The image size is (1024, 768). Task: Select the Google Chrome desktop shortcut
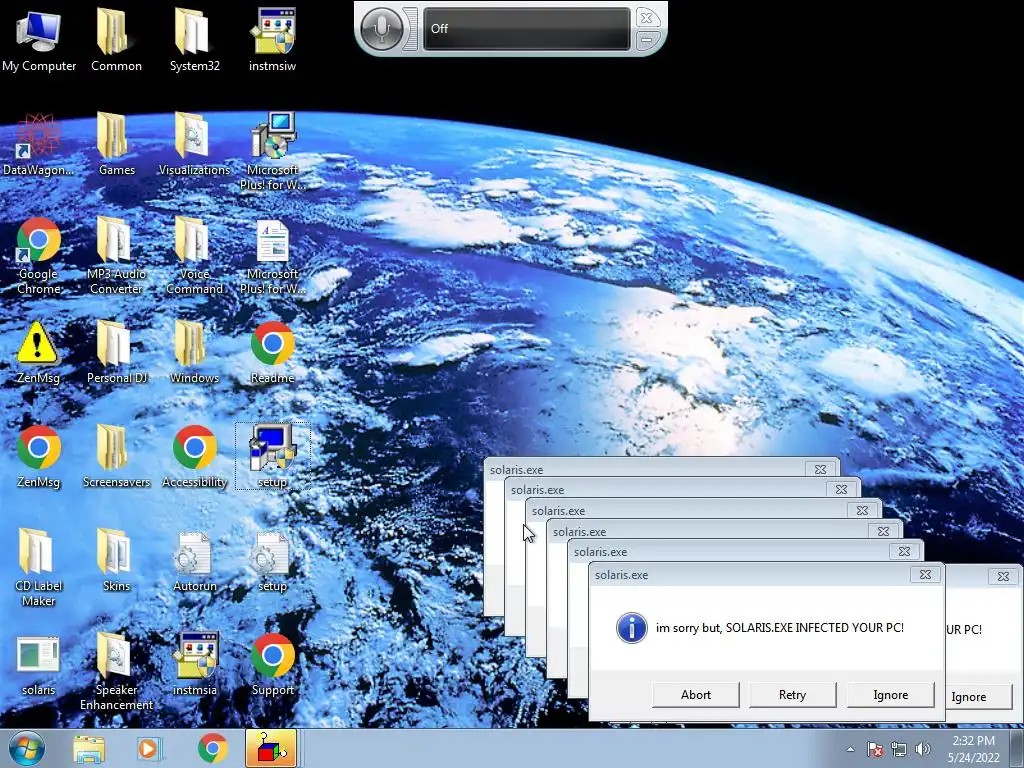point(39,255)
